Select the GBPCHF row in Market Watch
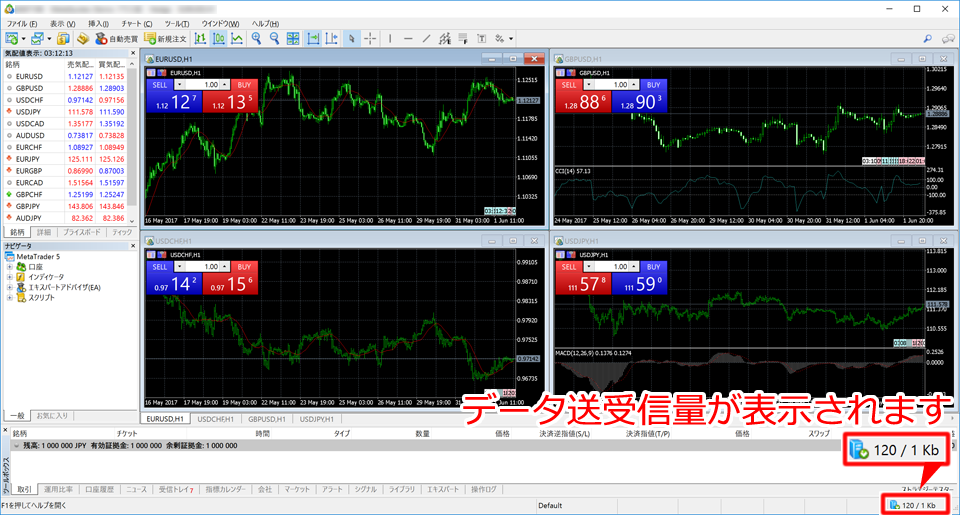 tap(65, 194)
